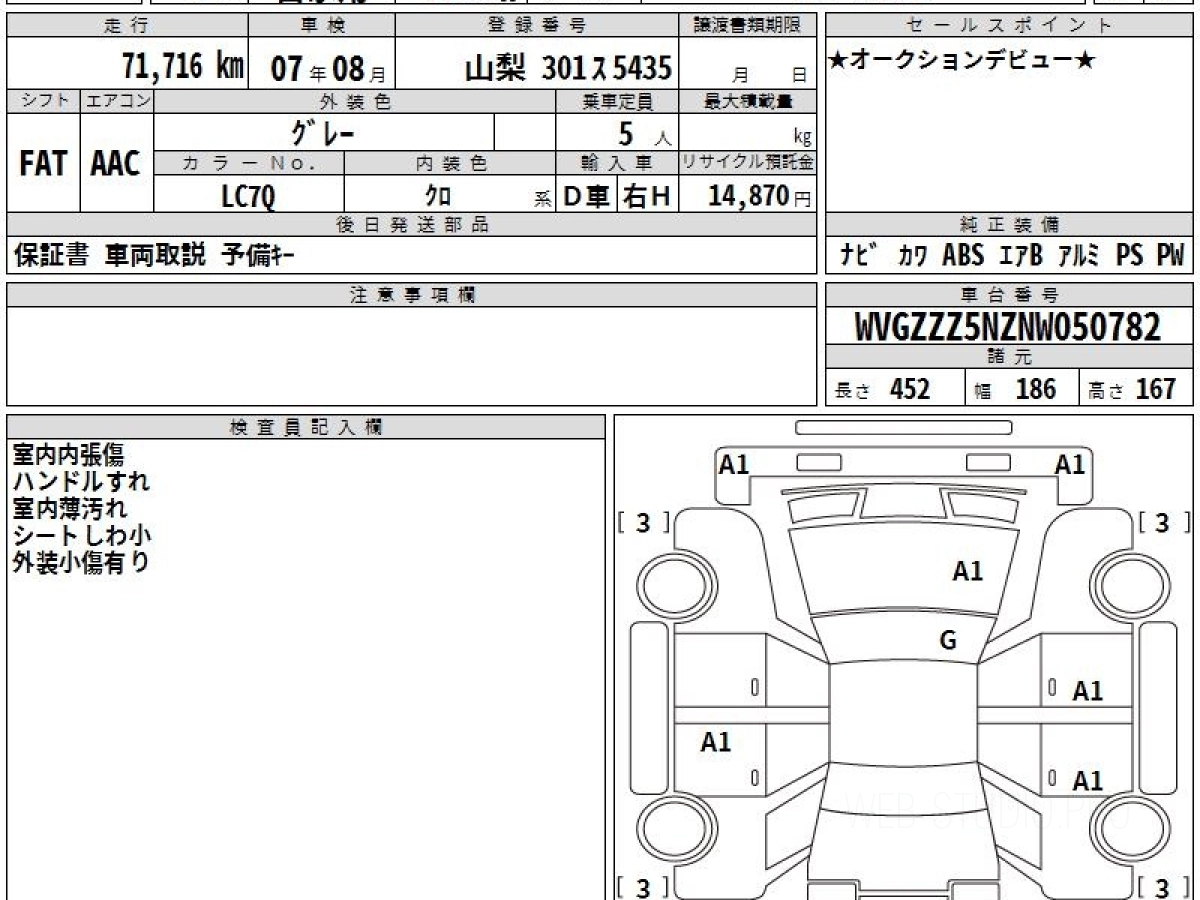Select inspector note シートしわ小
The image size is (1200, 900).
[81, 535]
